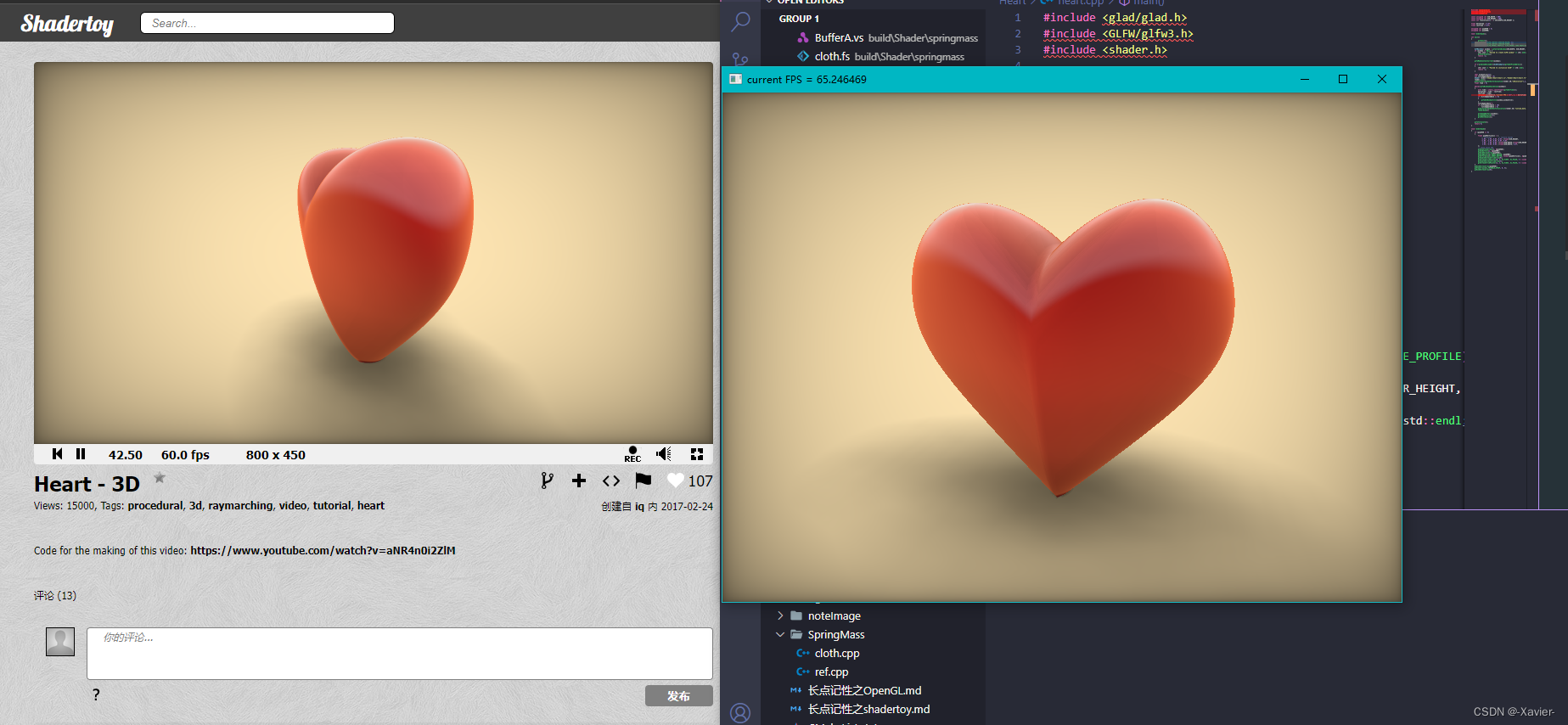Start recording with the REC button
Screen dimensions: 1568x725
coord(632,454)
